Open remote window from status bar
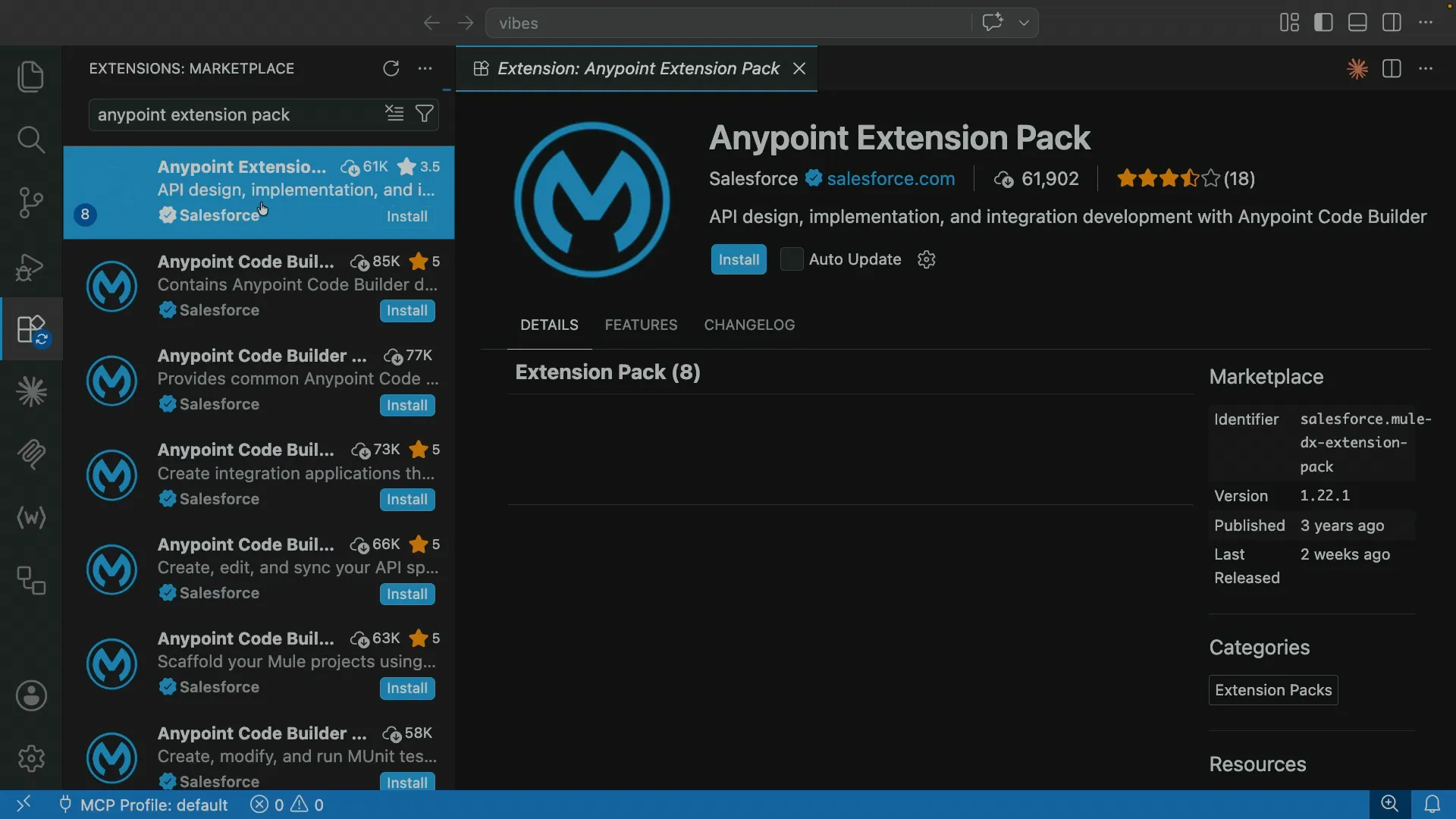 (24, 805)
